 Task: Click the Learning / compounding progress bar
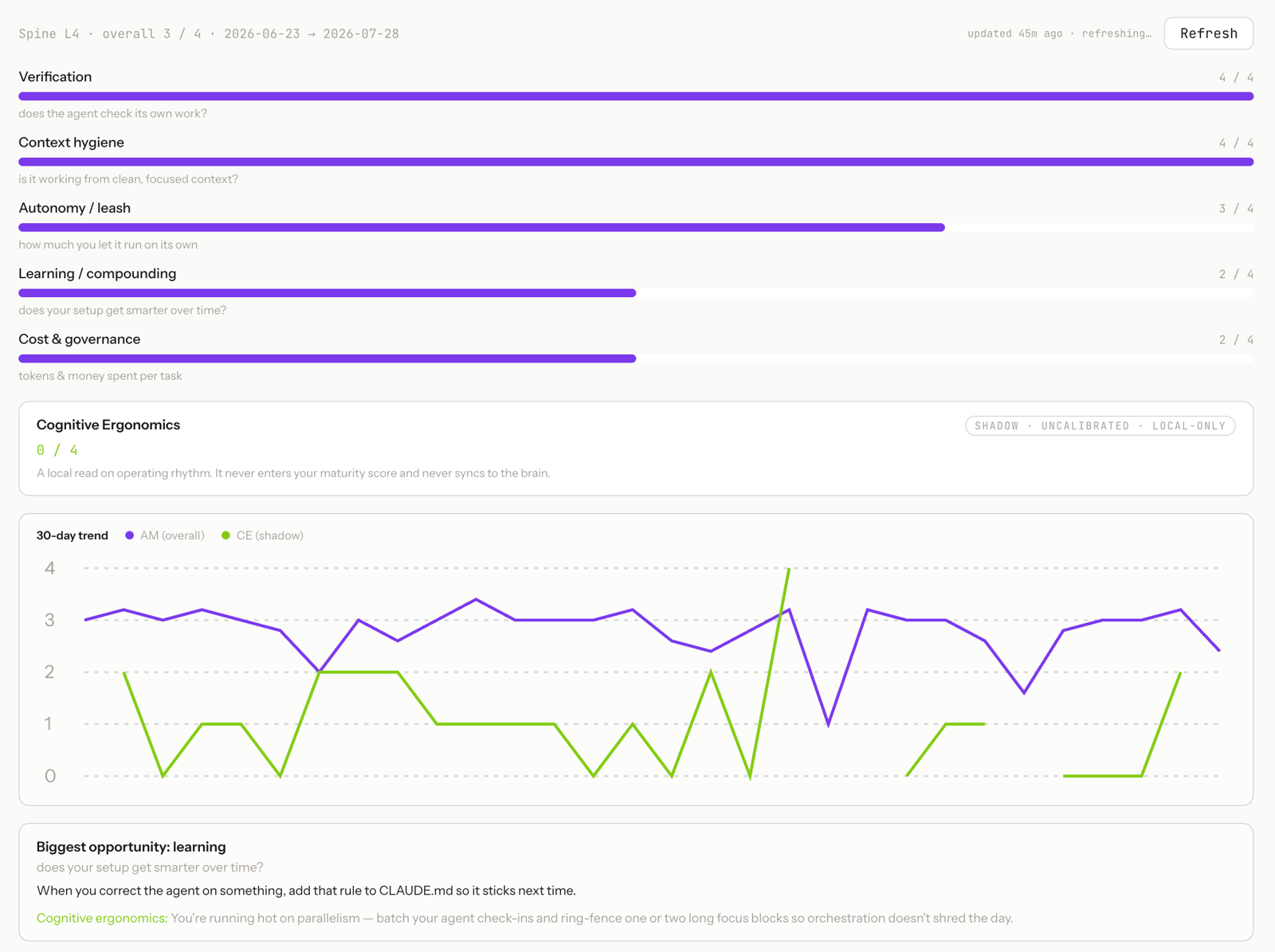click(x=636, y=293)
